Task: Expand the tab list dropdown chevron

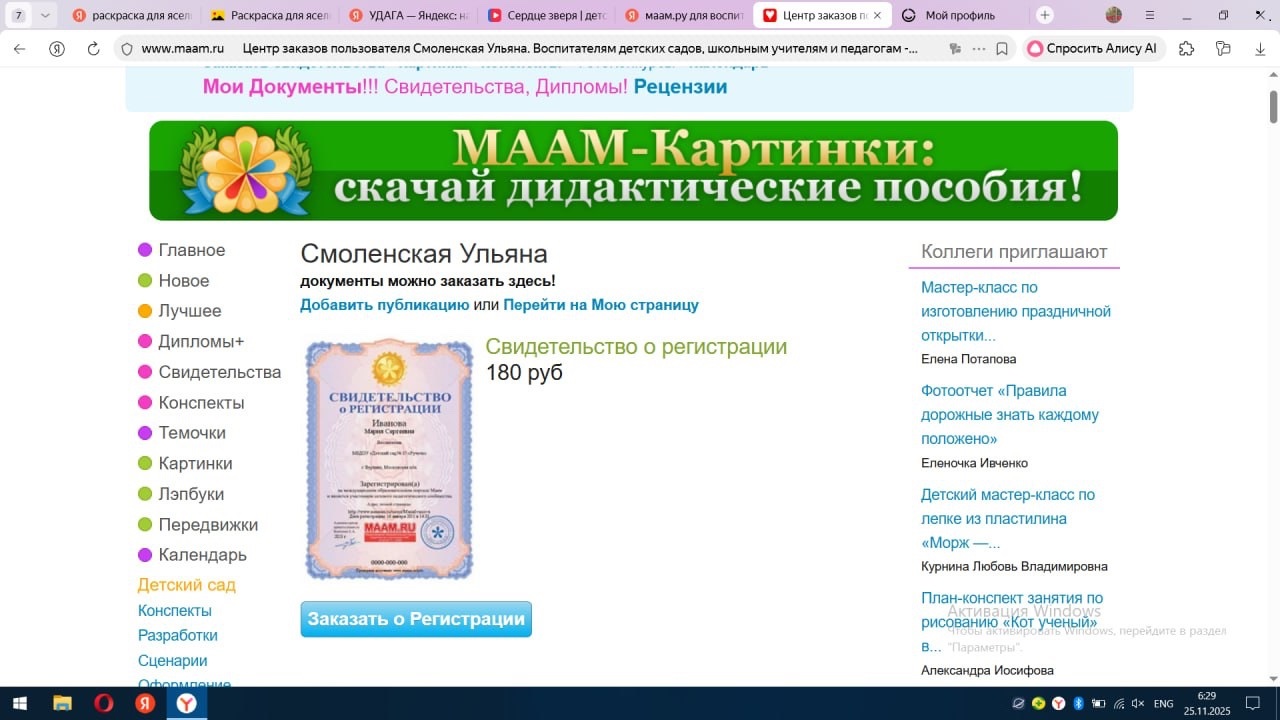Action: pyautogui.click(x=45, y=15)
